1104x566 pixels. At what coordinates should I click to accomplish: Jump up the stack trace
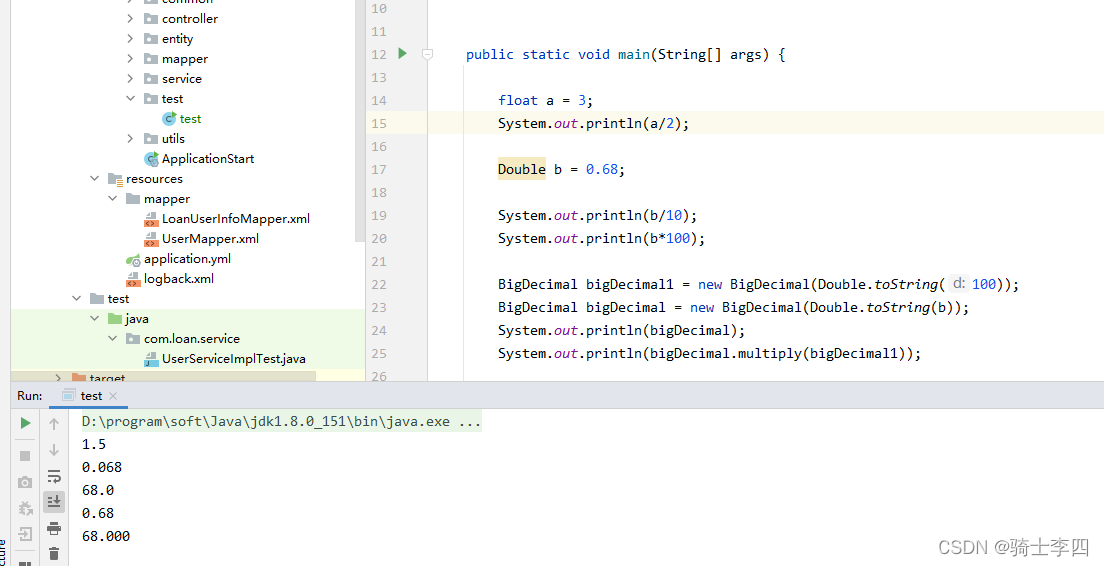(54, 423)
